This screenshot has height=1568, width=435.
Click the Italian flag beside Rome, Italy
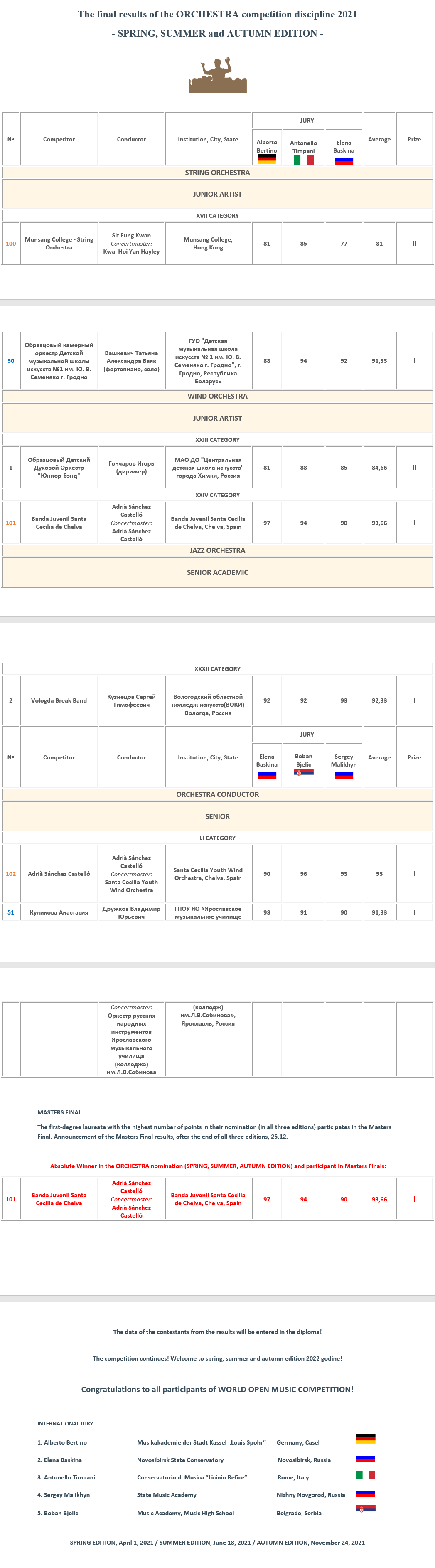coord(366,1474)
